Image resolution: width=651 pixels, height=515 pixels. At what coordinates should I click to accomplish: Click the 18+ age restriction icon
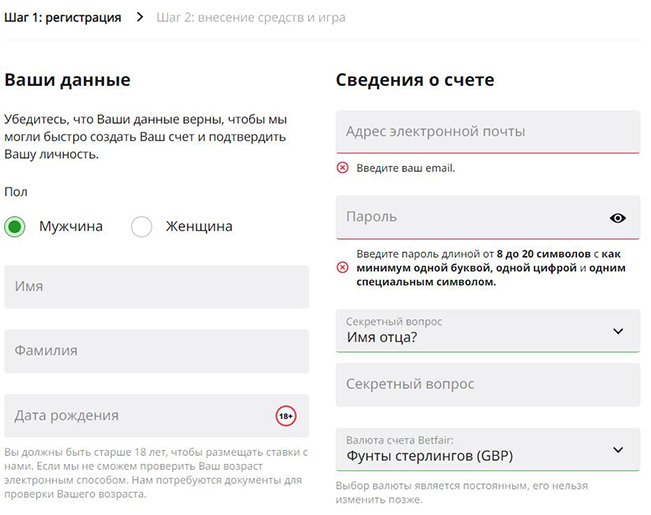(x=286, y=416)
